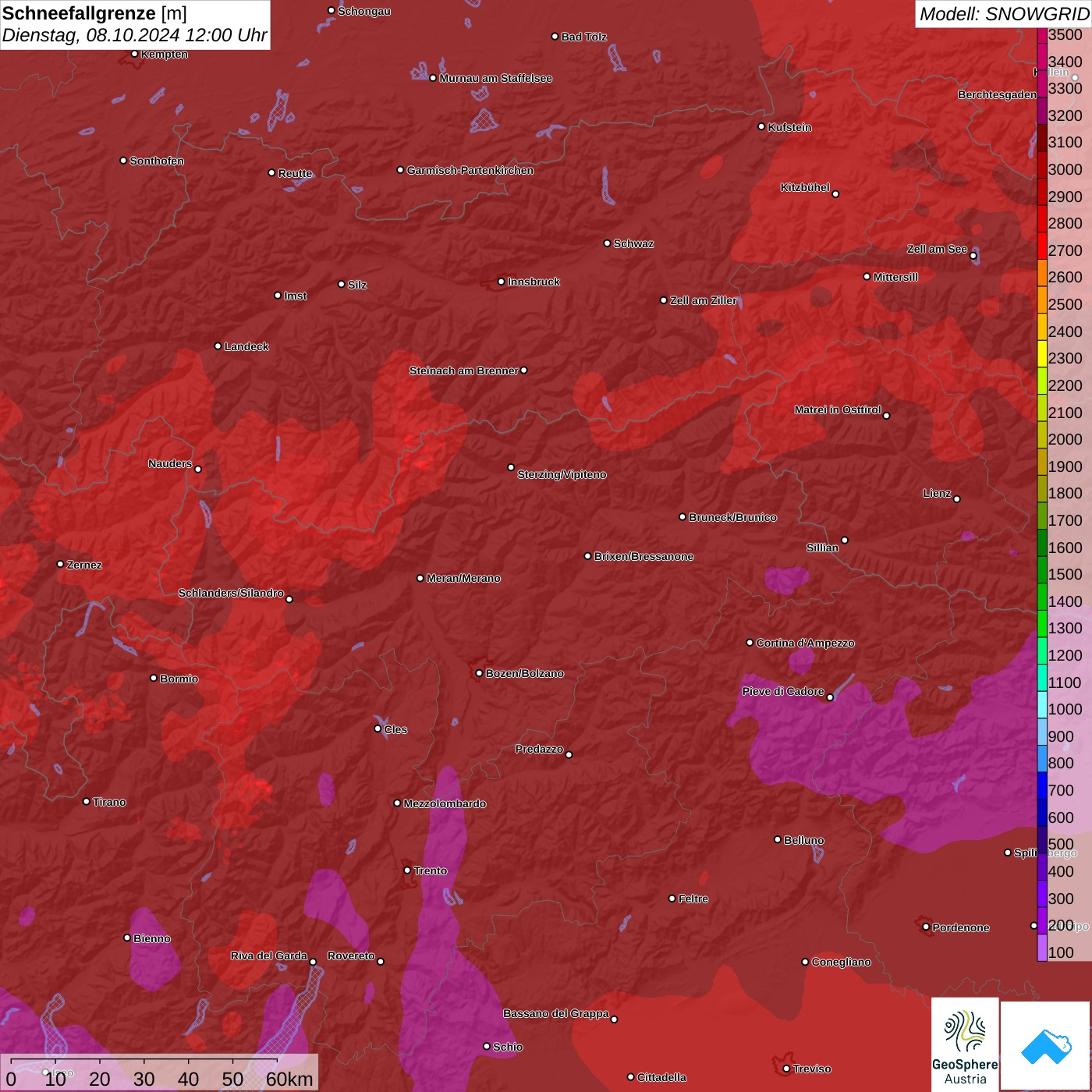Click the pure blue legend swatch near 700
Viewport: 1092px width, 1092px height.
pos(1042,786)
